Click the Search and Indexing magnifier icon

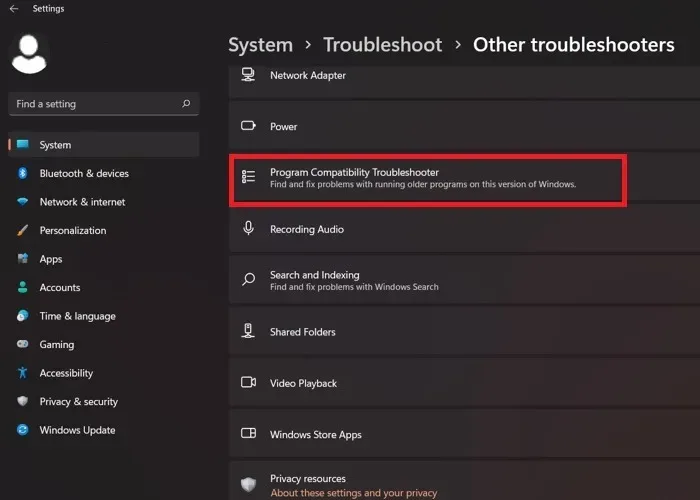(248, 279)
